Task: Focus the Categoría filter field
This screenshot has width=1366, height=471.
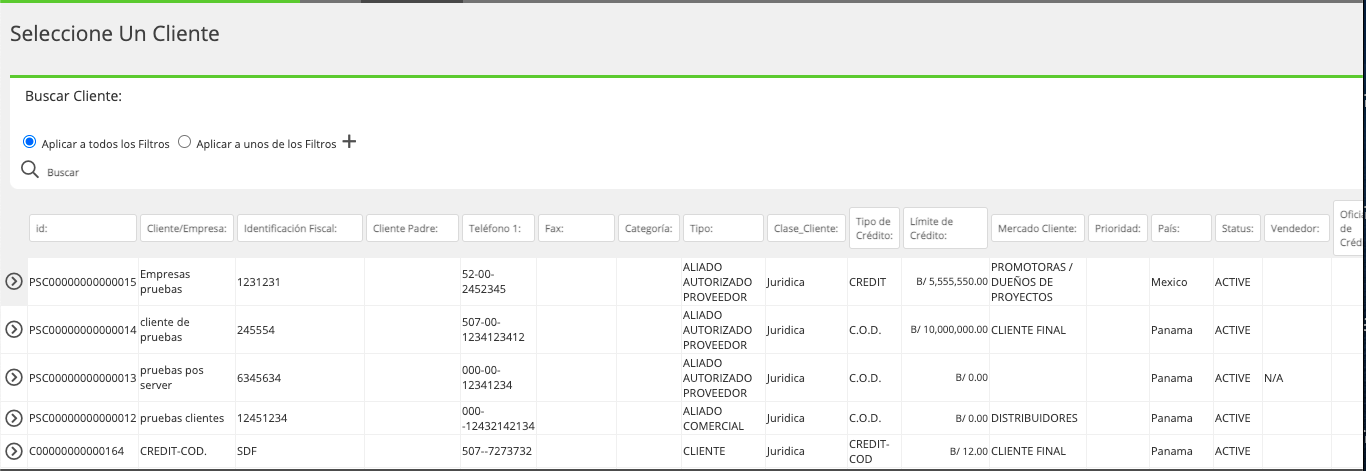Action: 649,228
